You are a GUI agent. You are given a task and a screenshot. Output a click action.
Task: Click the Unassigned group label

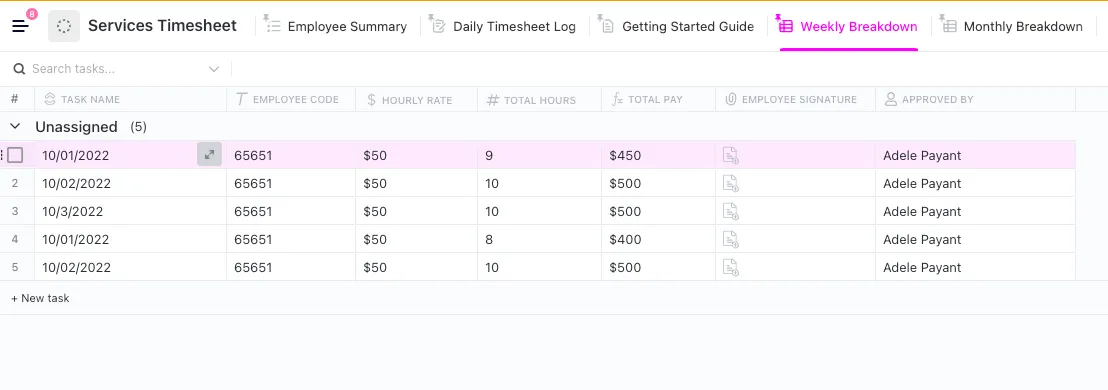pos(76,126)
